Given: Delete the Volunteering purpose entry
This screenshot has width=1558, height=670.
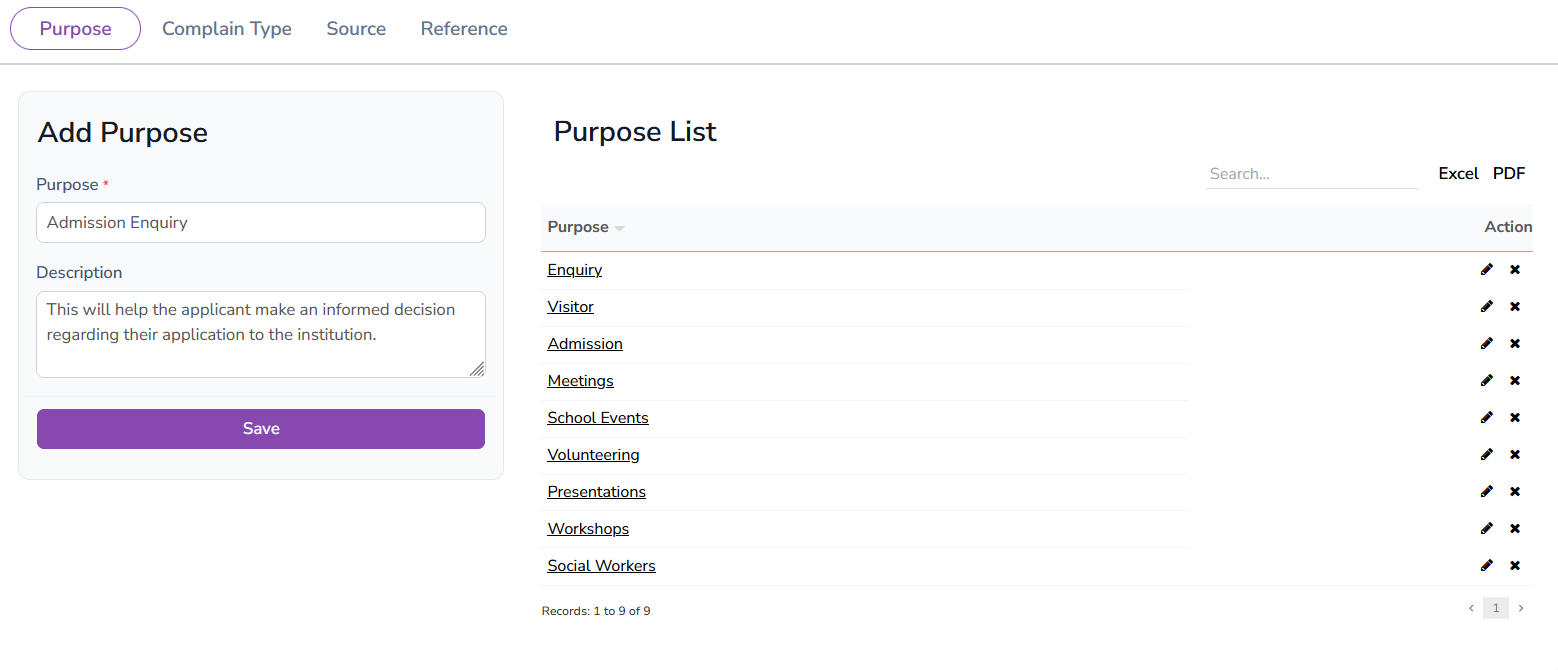Looking at the screenshot, I should tap(1515, 454).
